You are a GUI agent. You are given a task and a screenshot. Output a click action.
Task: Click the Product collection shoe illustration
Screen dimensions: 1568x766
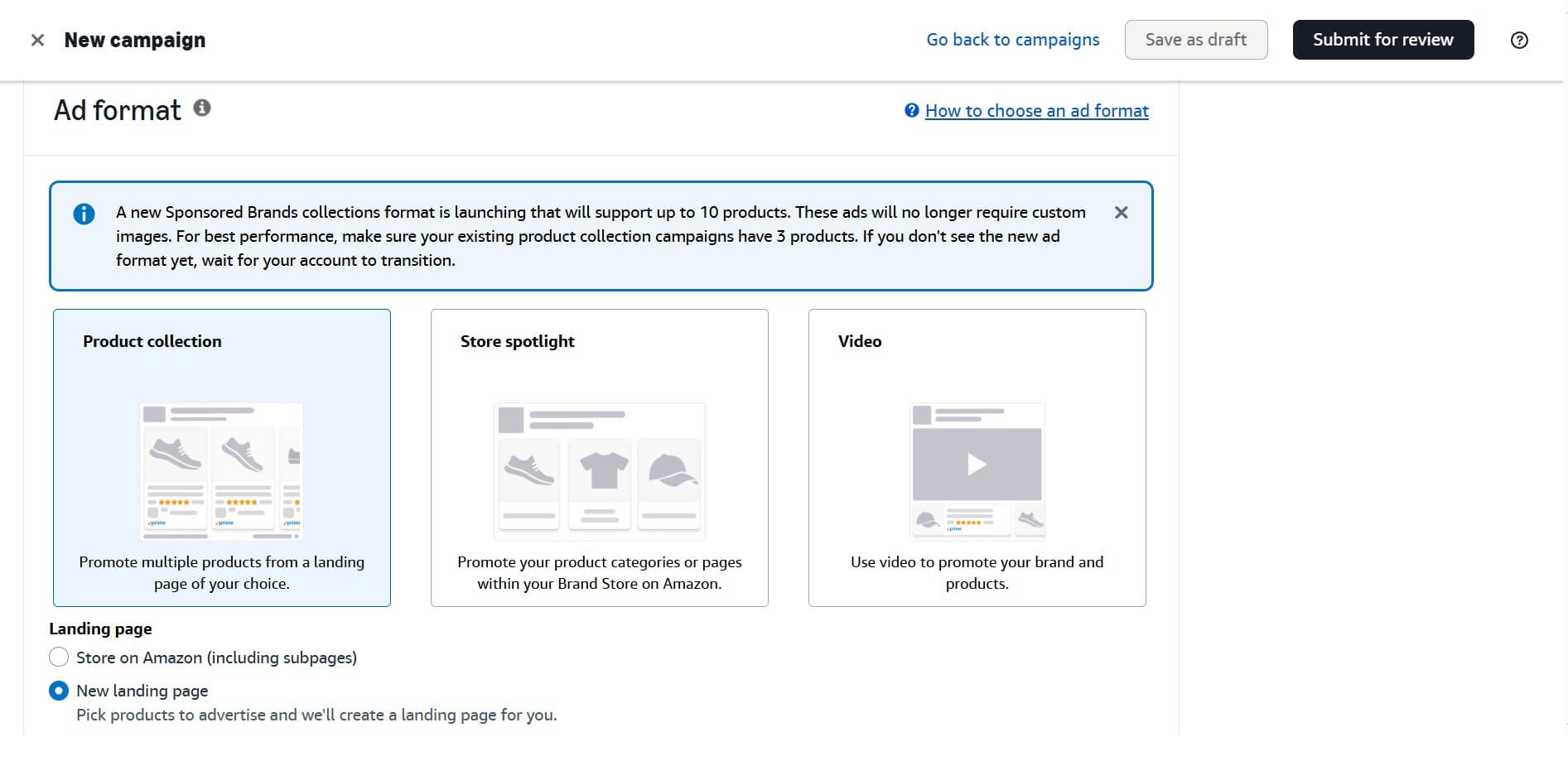(221, 470)
